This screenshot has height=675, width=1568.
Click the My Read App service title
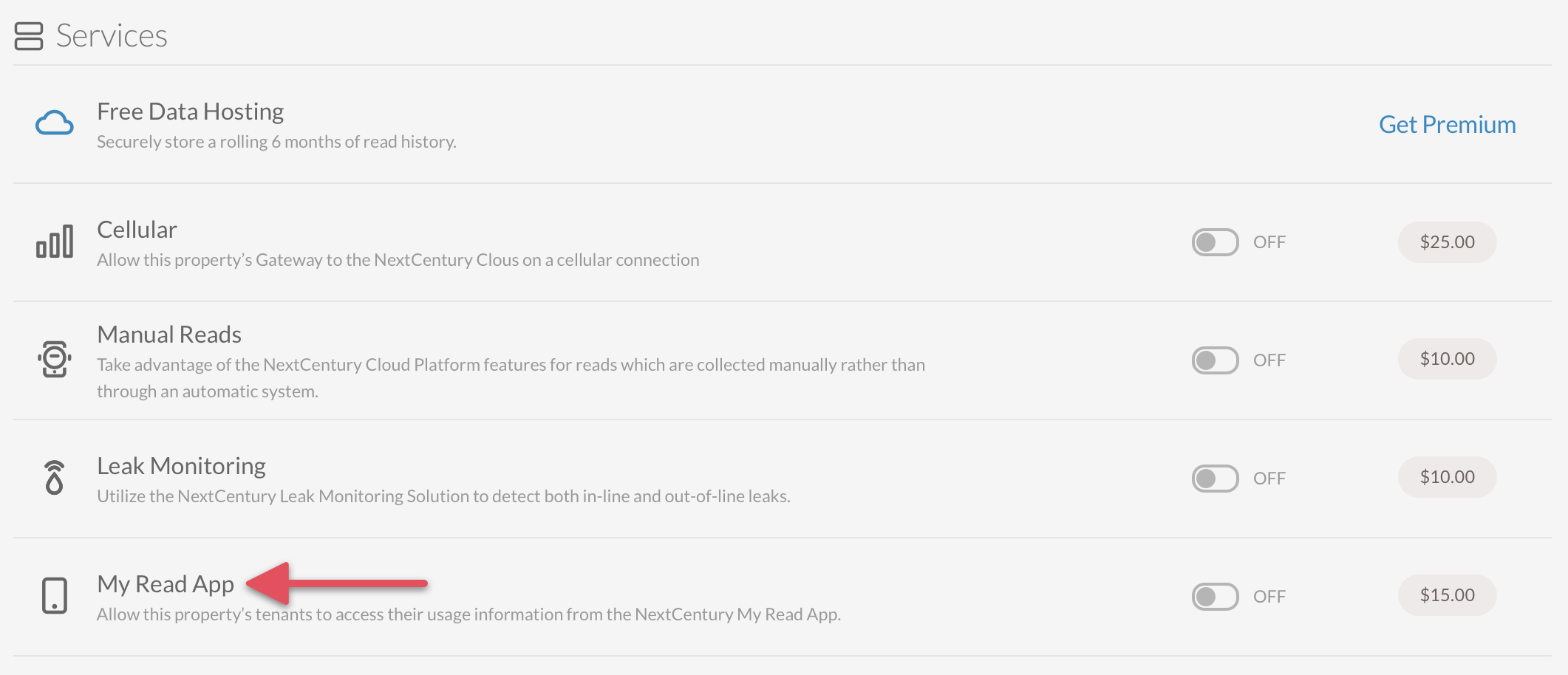166,584
